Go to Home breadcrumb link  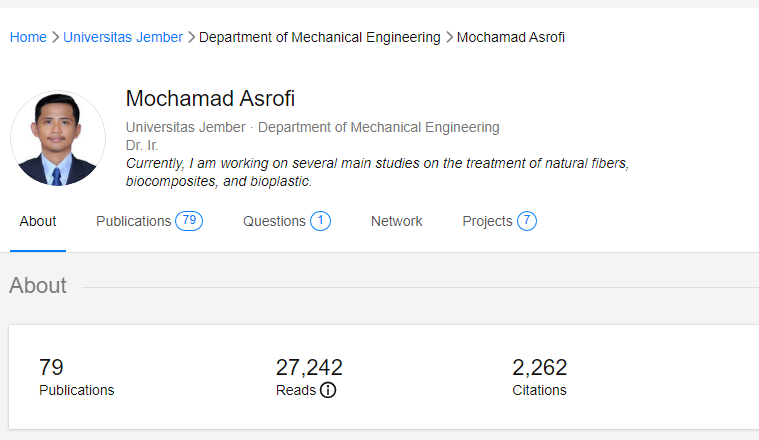pos(28,37)
